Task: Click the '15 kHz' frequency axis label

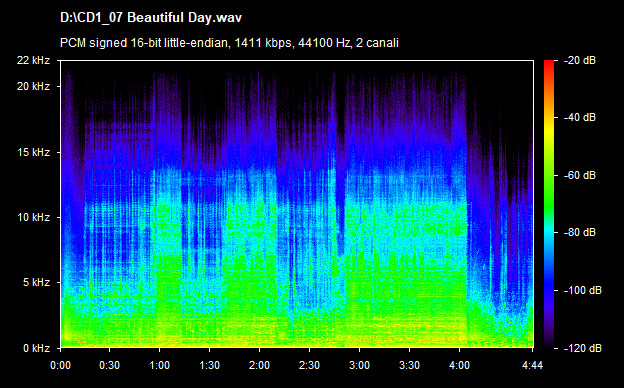Action: pos(33,152)
